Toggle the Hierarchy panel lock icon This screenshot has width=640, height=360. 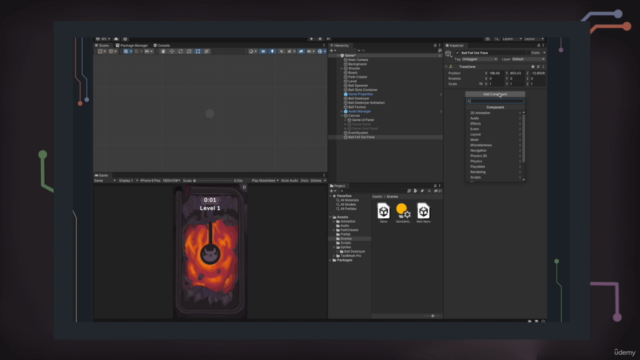point(435,45)
